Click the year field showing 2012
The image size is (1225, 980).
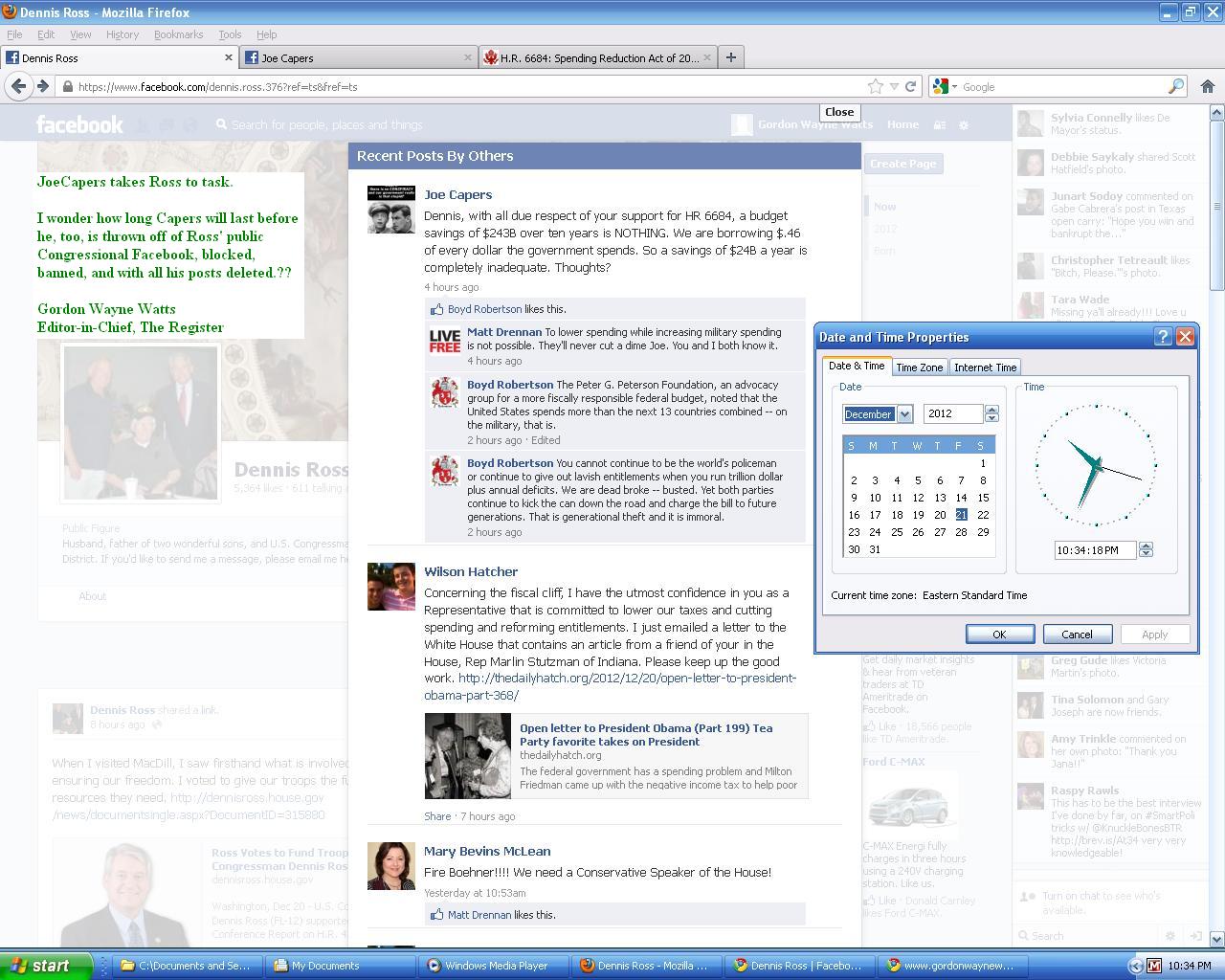tap(953, 413)
